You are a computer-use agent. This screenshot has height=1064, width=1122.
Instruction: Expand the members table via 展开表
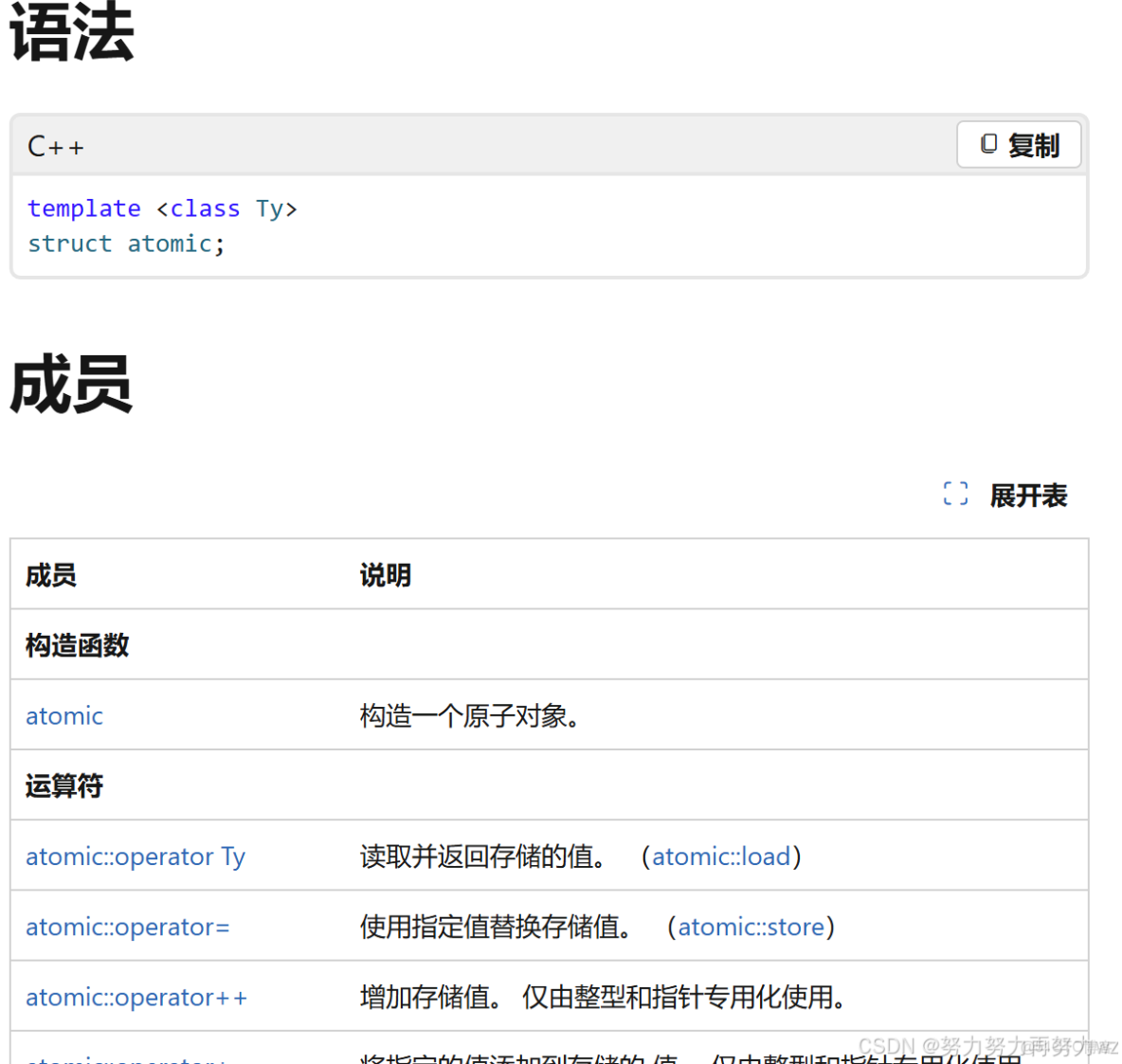point(1028,496)
